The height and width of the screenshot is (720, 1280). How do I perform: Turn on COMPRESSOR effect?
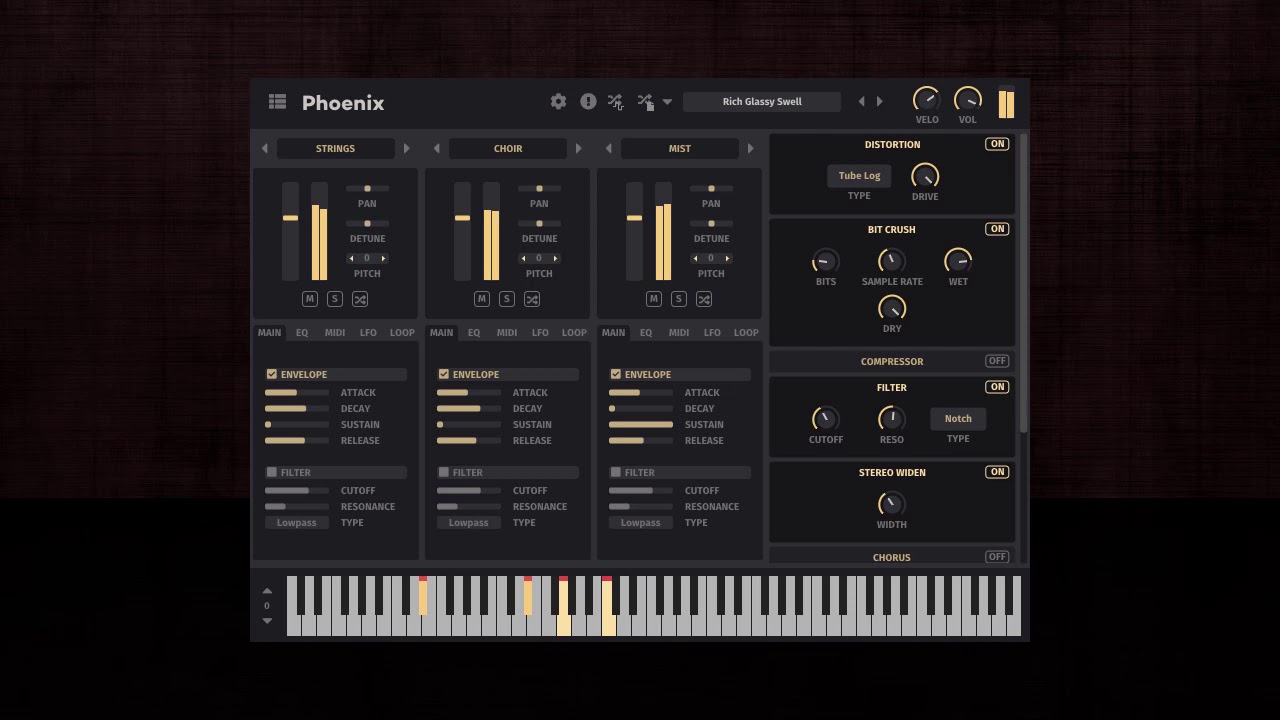click(997, 361)
